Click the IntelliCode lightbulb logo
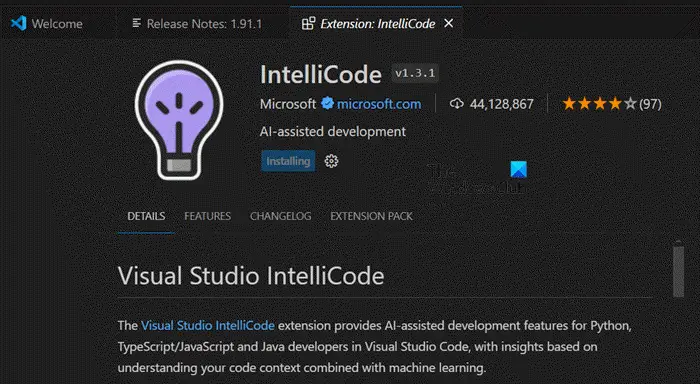The height and width of the screenshot is (384, 700). point(179,121)
